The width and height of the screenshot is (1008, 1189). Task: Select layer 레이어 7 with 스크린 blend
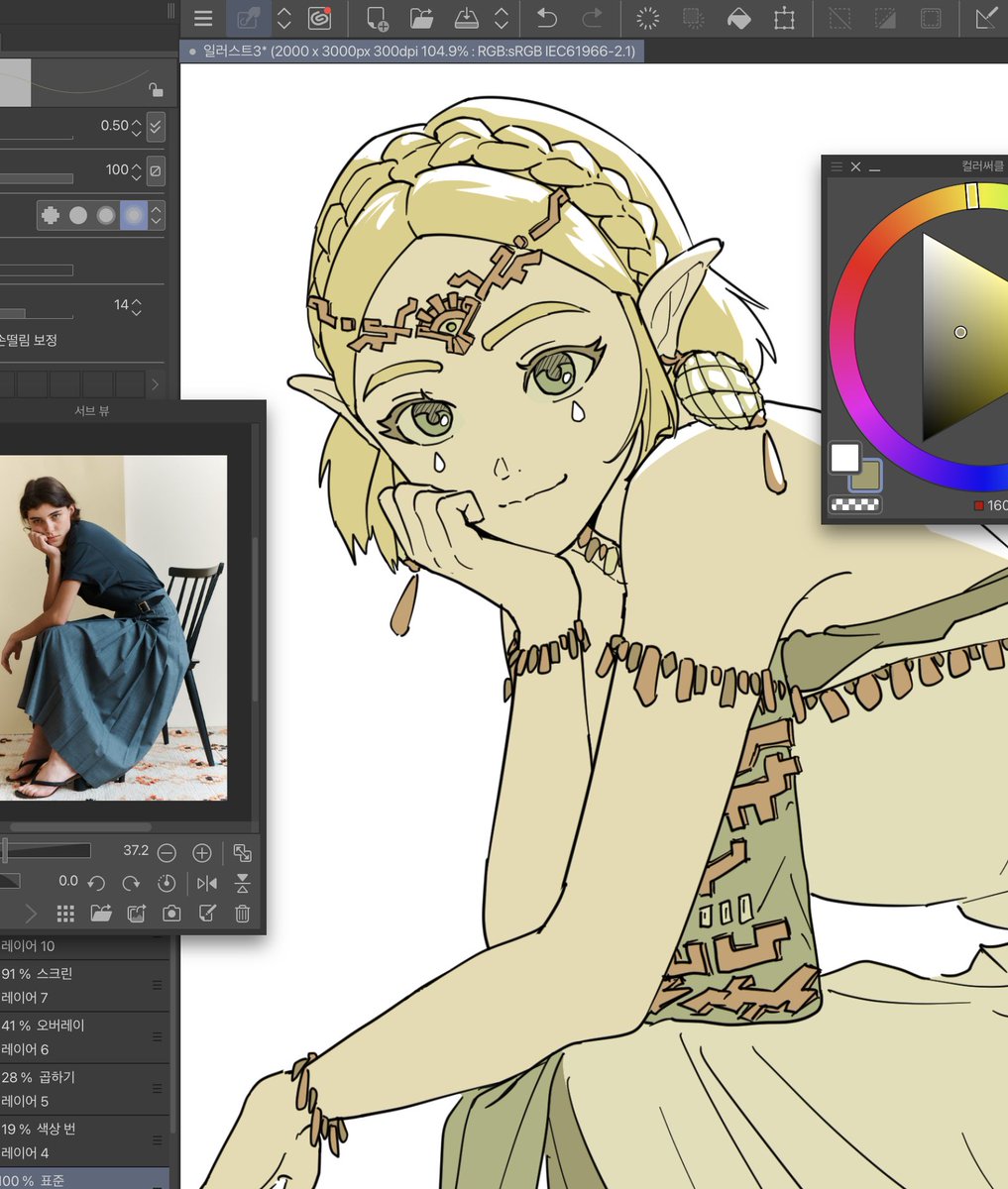coord(84,985)
